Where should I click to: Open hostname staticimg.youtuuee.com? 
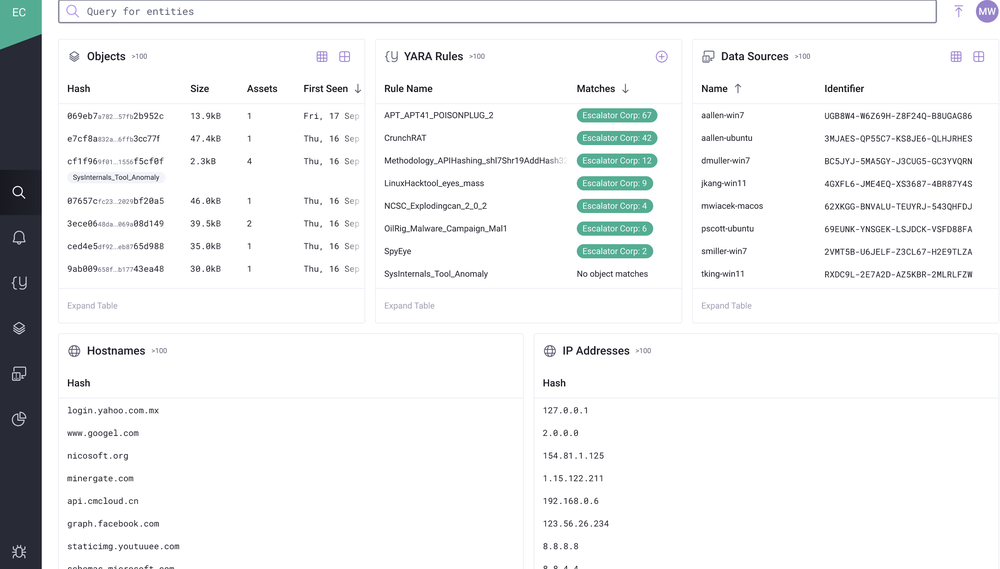coord(123,547)
